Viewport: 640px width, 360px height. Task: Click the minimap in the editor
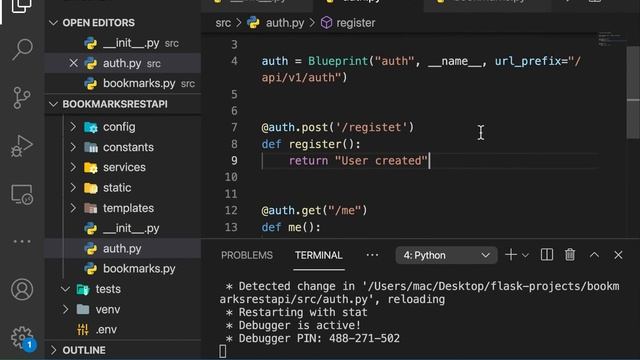coord(612,39)
